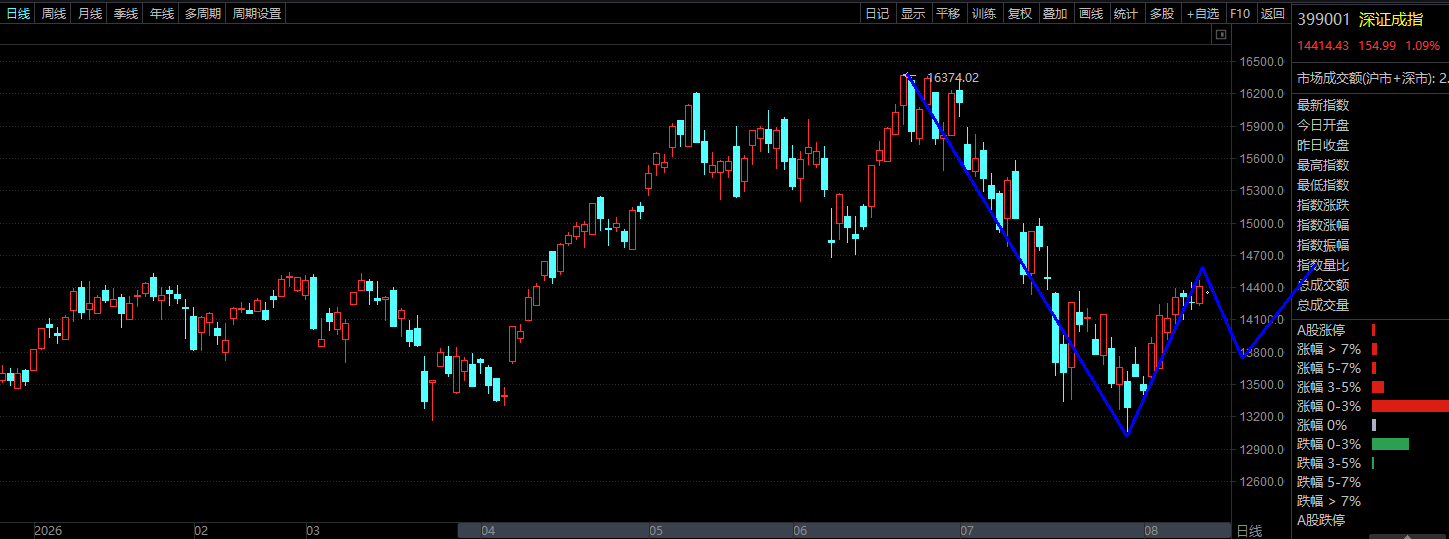This screenshot has width=1449, height=539.
Task: Click the 2026 year marker on timeline
Action: pyautogui.click(x=47, y=531)
